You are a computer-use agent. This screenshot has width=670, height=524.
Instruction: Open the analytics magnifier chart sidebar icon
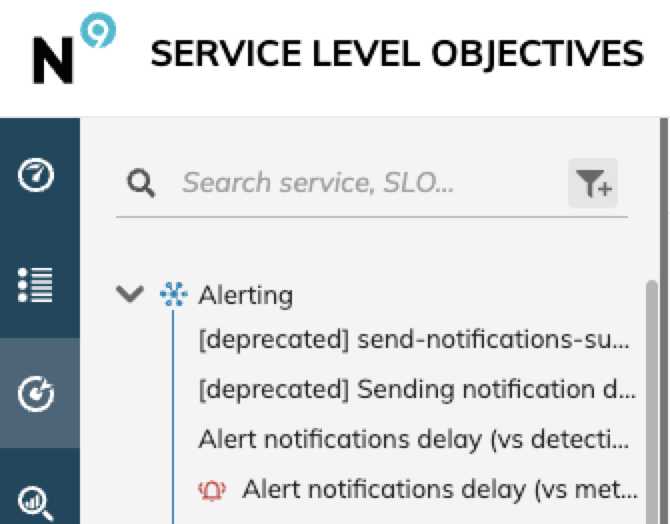(x=36, y=503)
